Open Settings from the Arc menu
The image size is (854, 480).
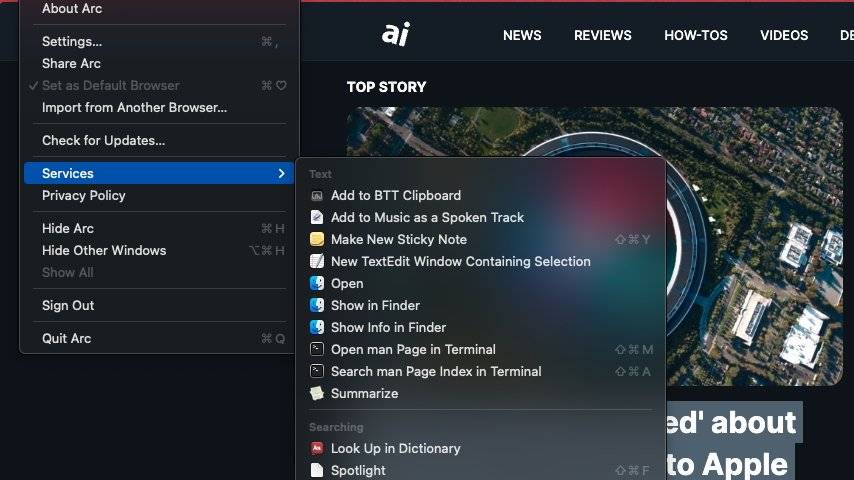tap(72, 42)
